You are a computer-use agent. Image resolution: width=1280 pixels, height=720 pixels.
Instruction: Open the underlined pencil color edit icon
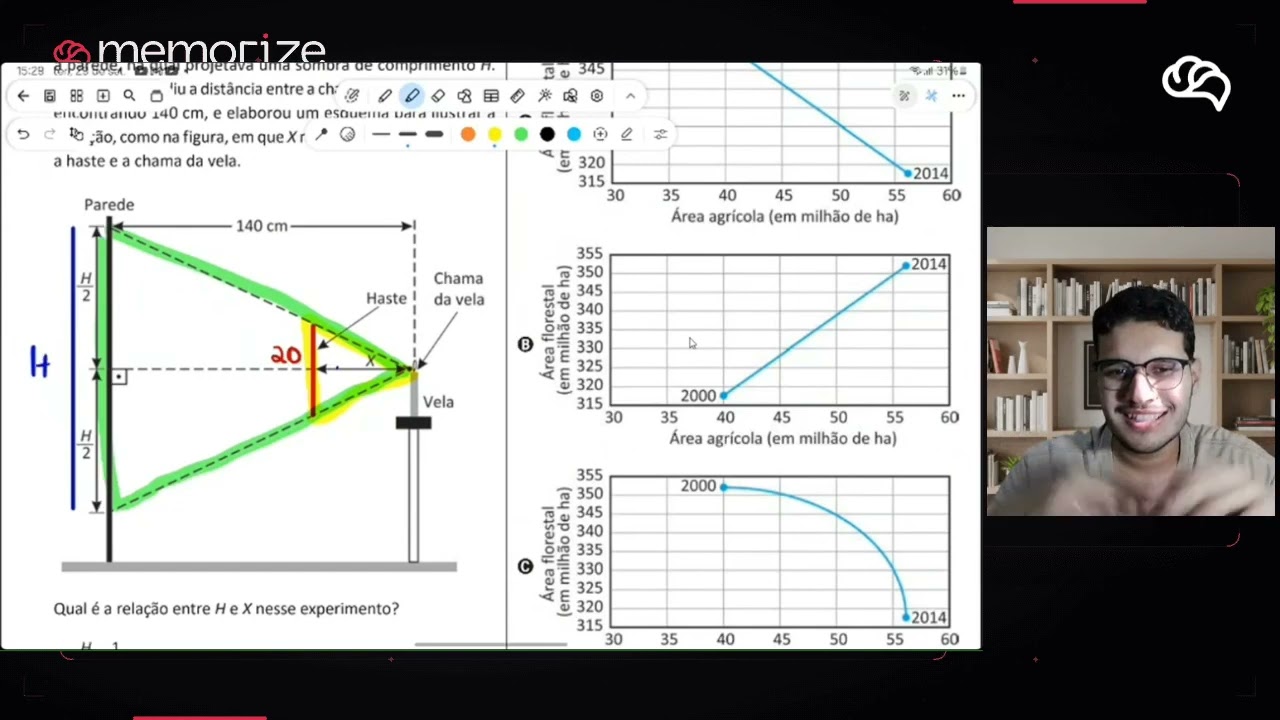627,134
